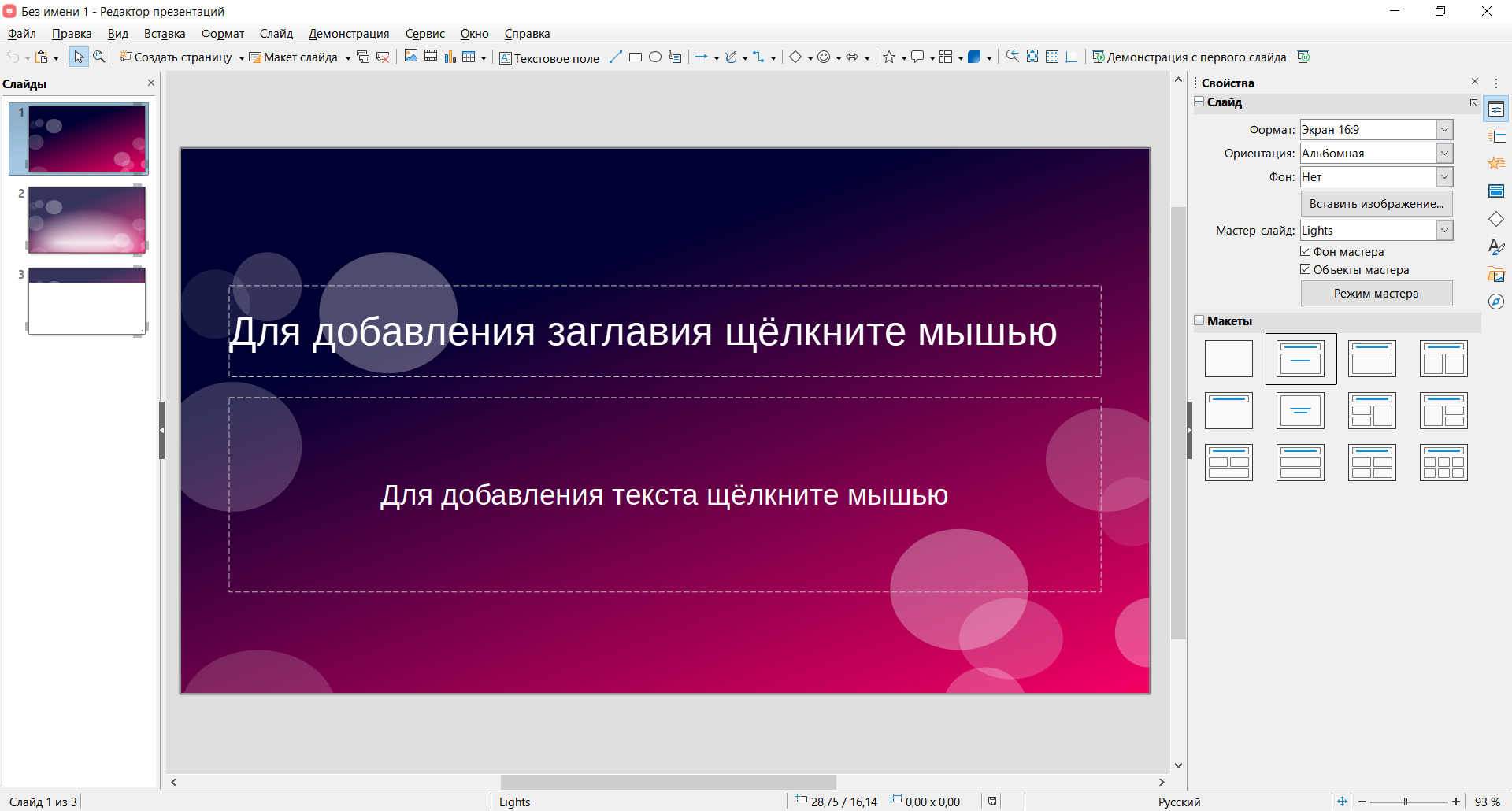Start slideshow from current slide icon
The width and height of the screenshot is (1512, 811).
[x=1303, y=57]
